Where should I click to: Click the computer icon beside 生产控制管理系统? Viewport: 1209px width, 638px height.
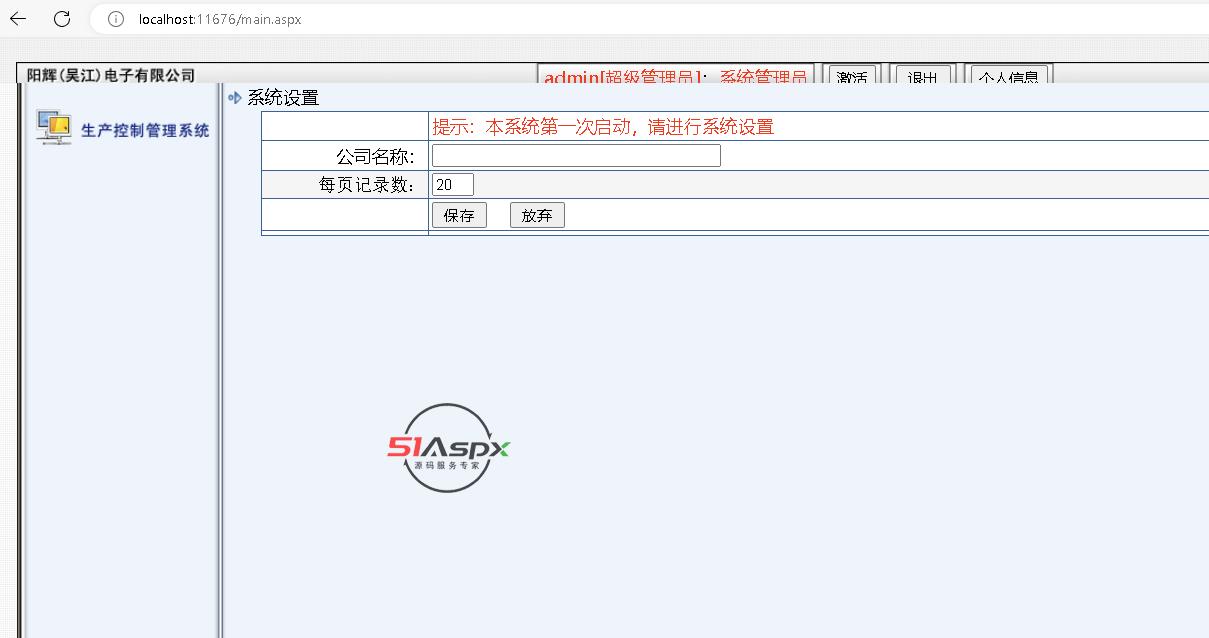(x=53, y=127)
